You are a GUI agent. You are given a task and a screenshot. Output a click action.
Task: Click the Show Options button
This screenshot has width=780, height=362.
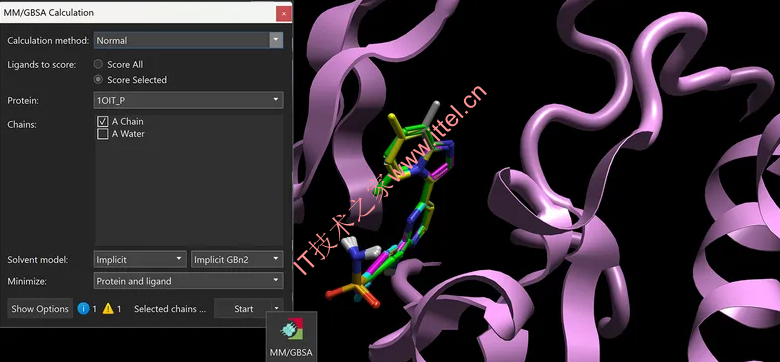40,309
